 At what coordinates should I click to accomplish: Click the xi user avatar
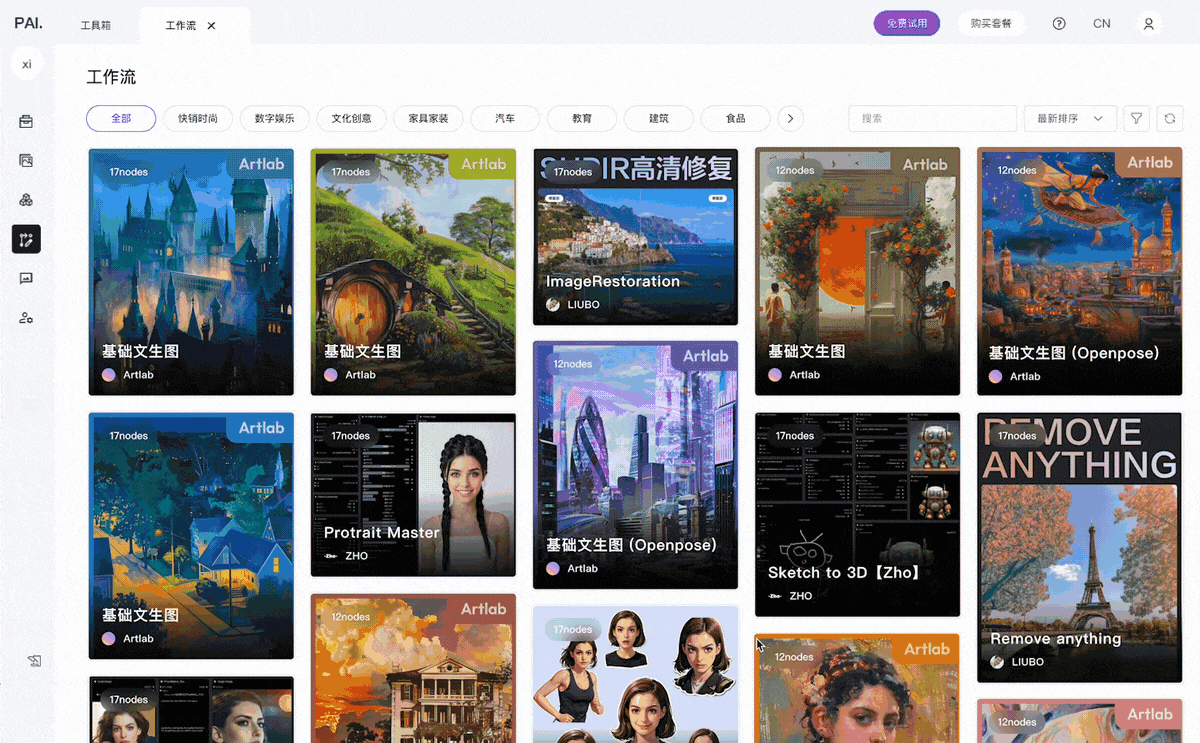[x=27, y=64]
